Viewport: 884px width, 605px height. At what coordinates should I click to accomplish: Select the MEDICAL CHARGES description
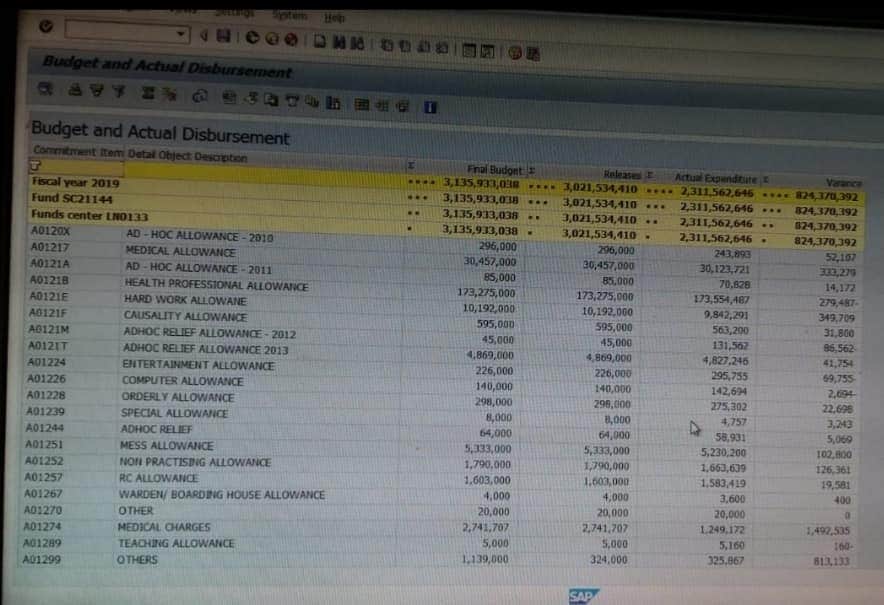tap(164, 527)
